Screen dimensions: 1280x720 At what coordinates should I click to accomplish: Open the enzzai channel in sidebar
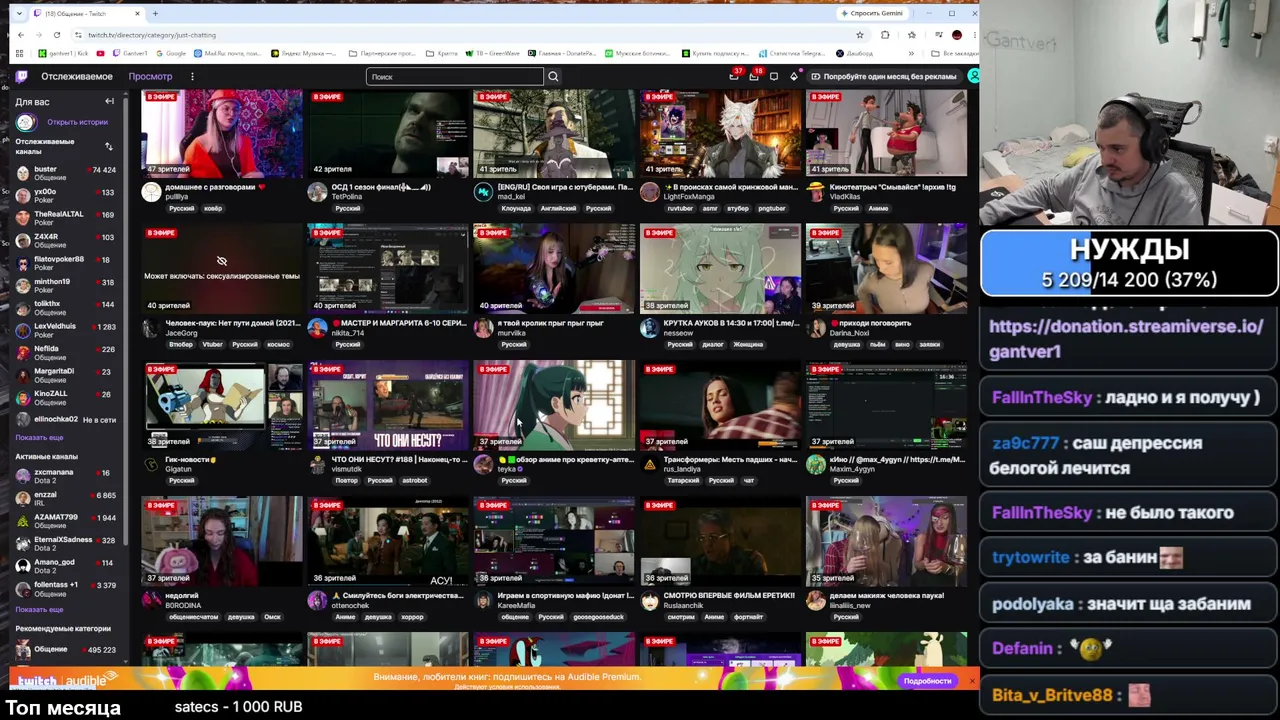[66, 499]
